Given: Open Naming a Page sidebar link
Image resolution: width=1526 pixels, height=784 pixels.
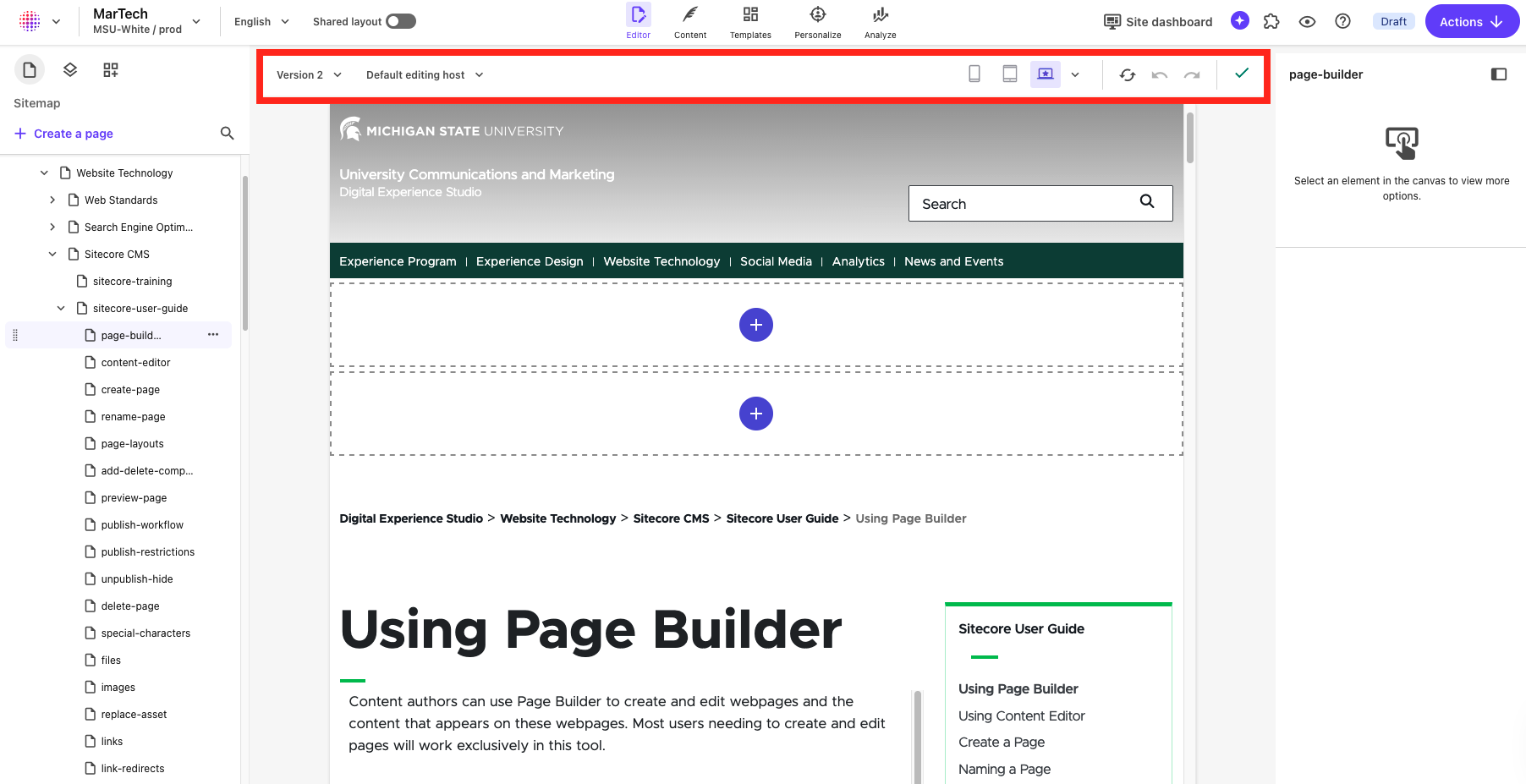Looking at the screenshot, I should [1004, 769].
